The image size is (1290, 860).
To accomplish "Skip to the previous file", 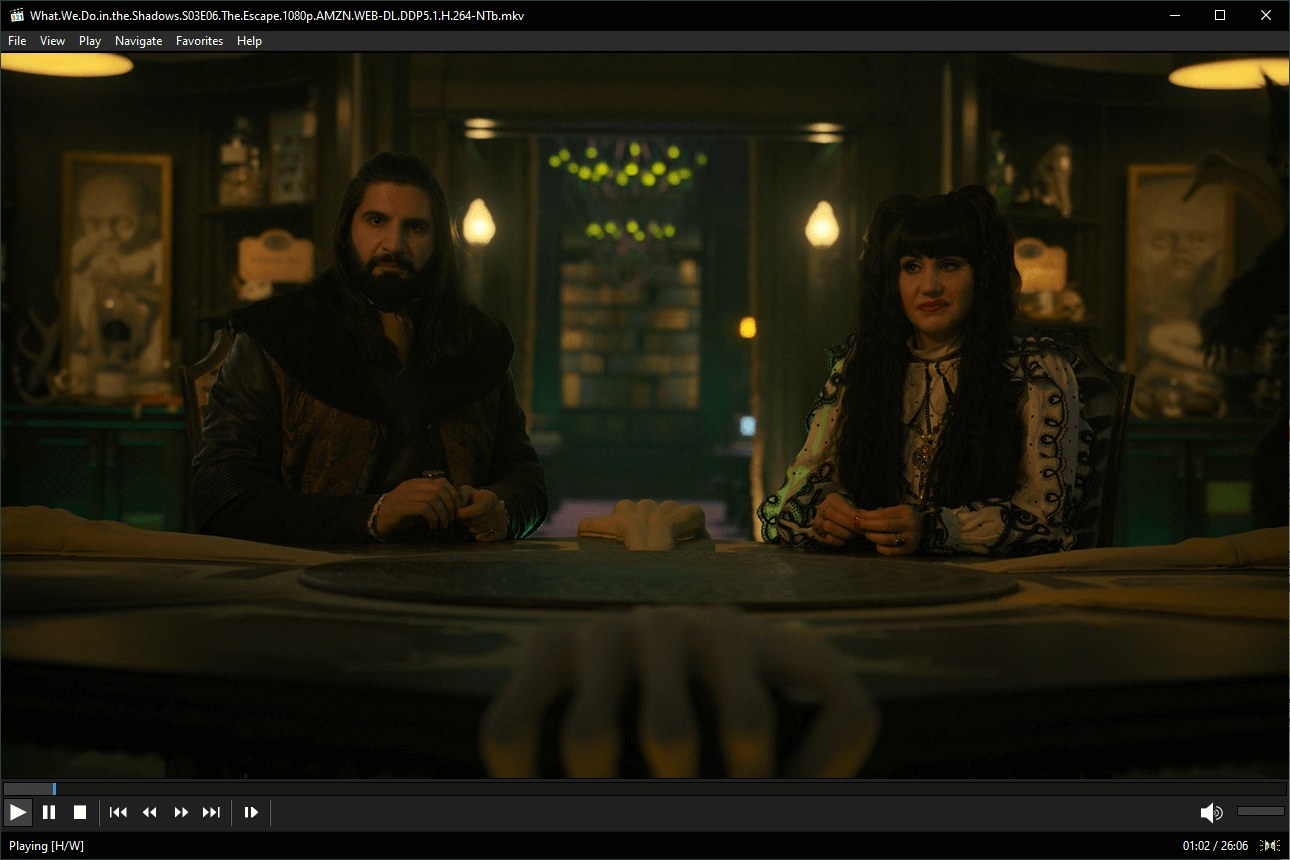I will [118, 813].
